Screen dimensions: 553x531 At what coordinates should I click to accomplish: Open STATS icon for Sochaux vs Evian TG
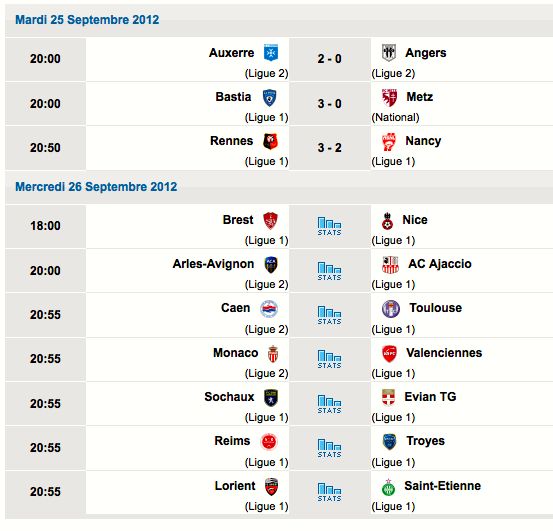pyautogui.click(x=329, y=404)
